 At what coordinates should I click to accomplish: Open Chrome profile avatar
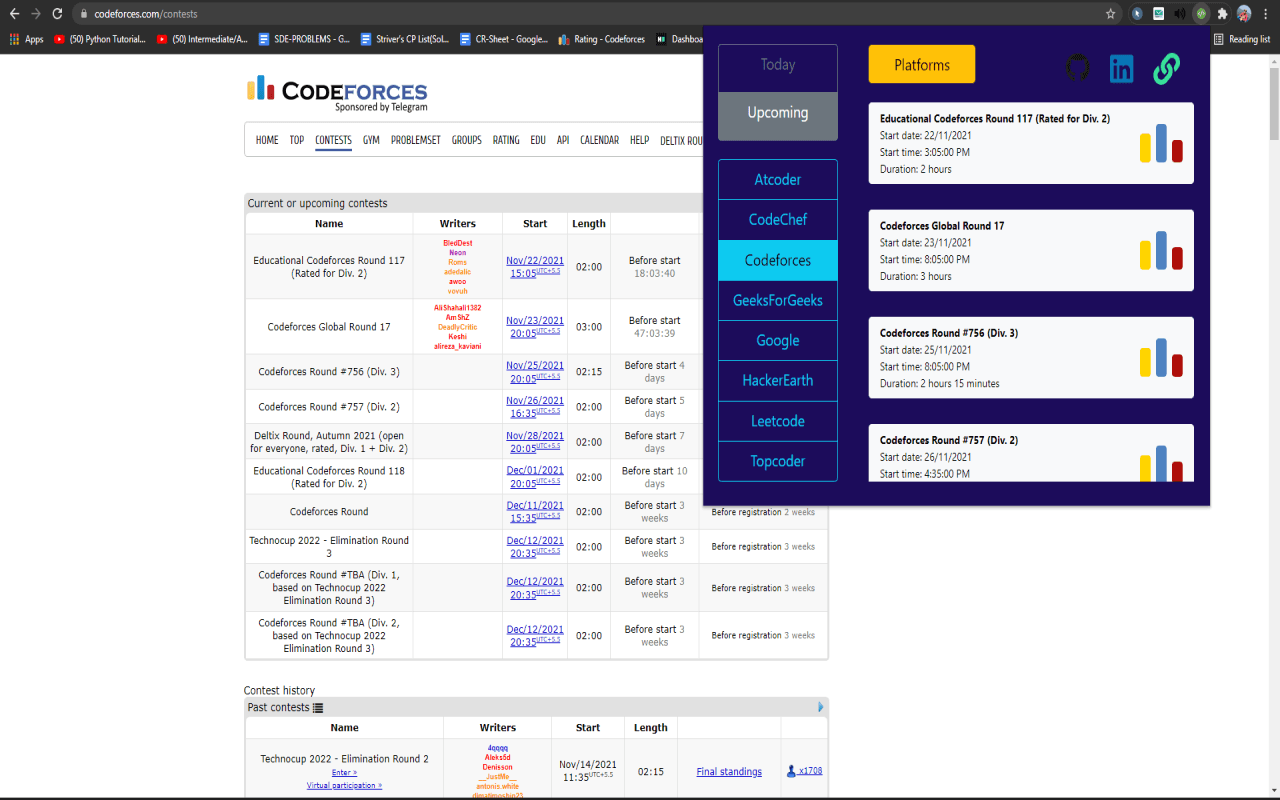point(1244,14)
